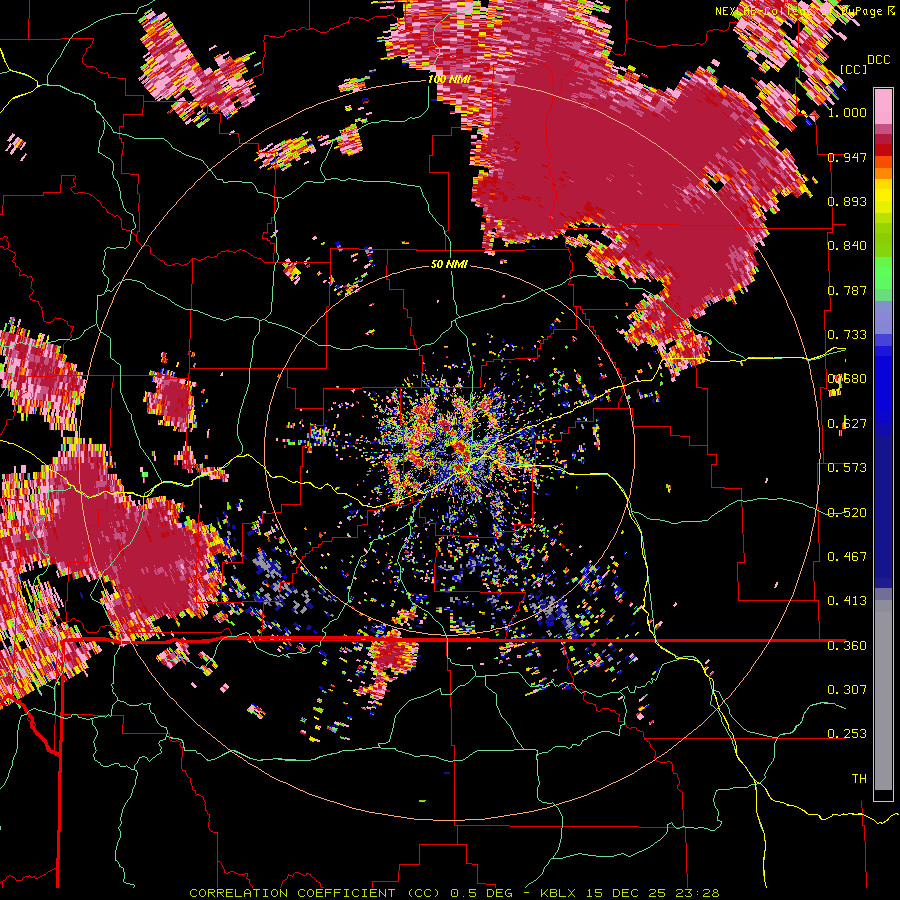The width and height of the screenshot is (900, 900).
Task: Select the 0.787 scale label
Action: pos(847,290)
